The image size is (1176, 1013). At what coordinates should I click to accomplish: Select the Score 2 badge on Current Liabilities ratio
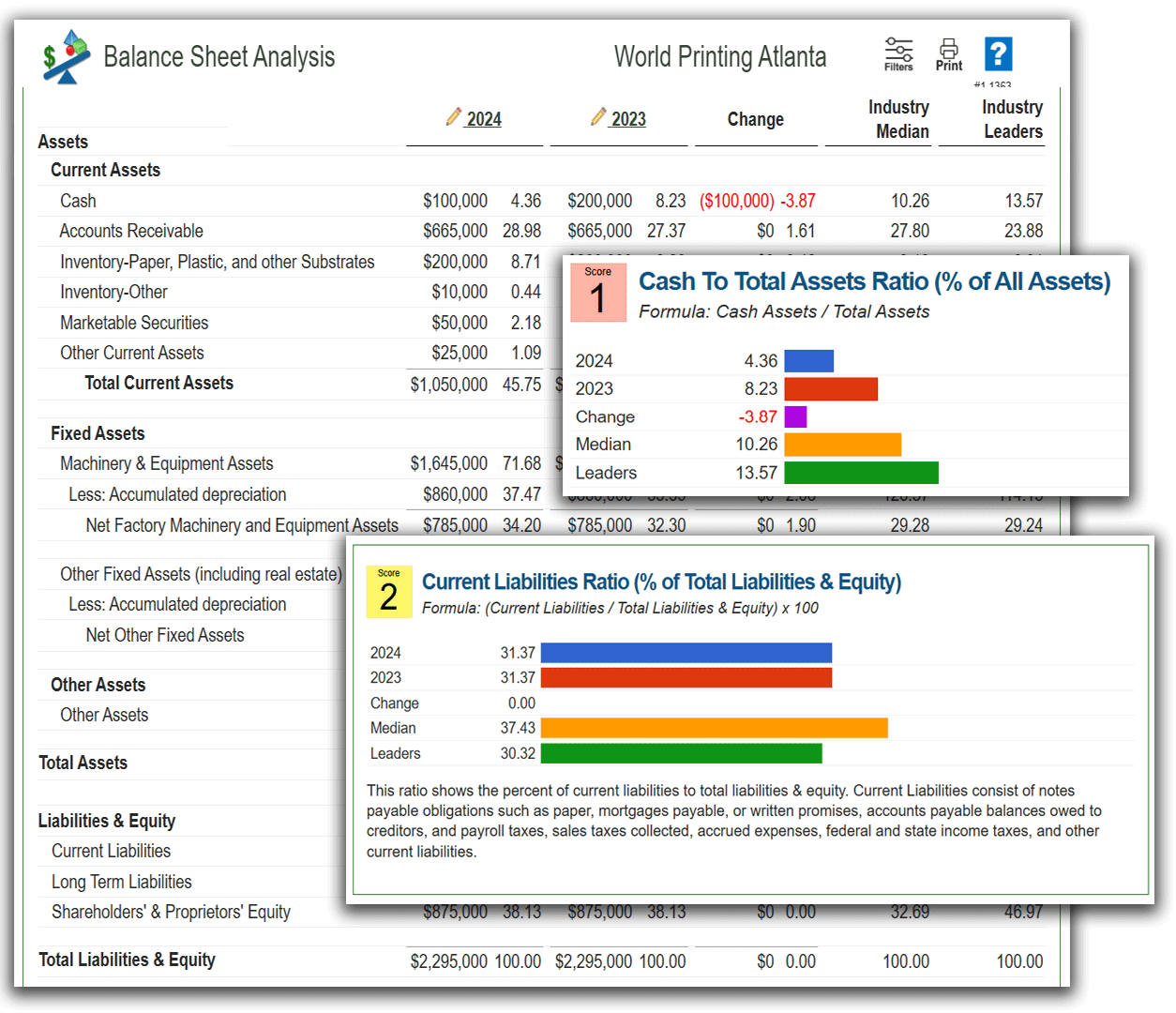coord(388,592)
